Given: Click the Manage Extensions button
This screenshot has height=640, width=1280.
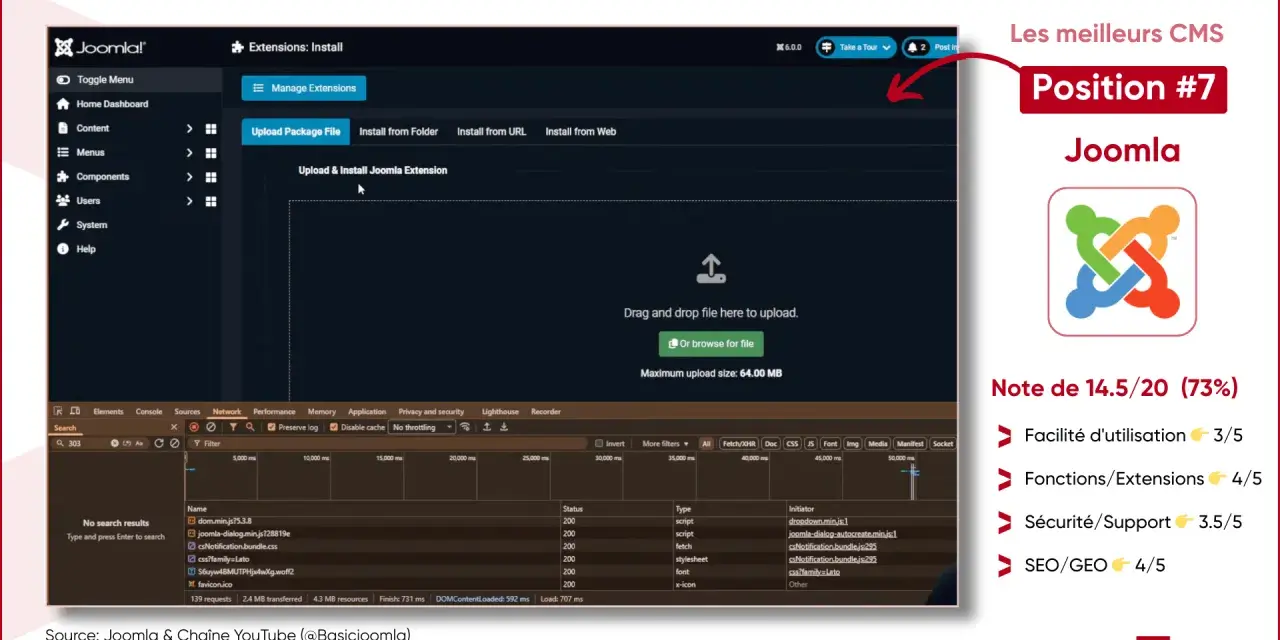Looking at the screenshot, I should coord(304,88).
